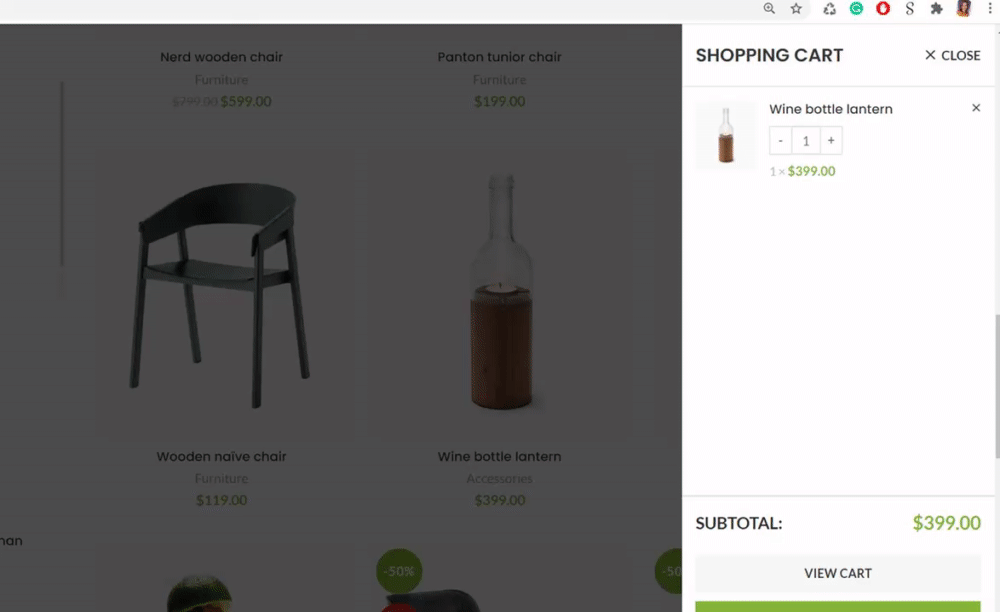Open the S-letter extension icon
Image resolution: width=1000 pixels, height=612 pixels.
point(909,8)
